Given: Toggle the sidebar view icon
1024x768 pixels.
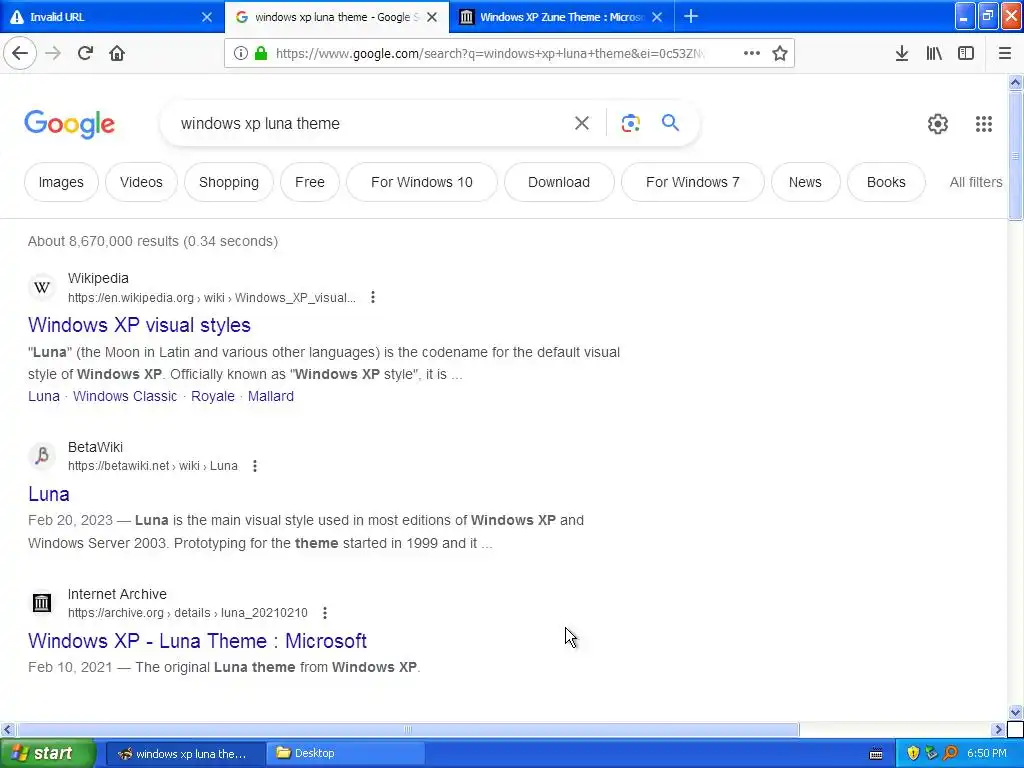Looking at the screenshot, I should (x=966, y=53).
